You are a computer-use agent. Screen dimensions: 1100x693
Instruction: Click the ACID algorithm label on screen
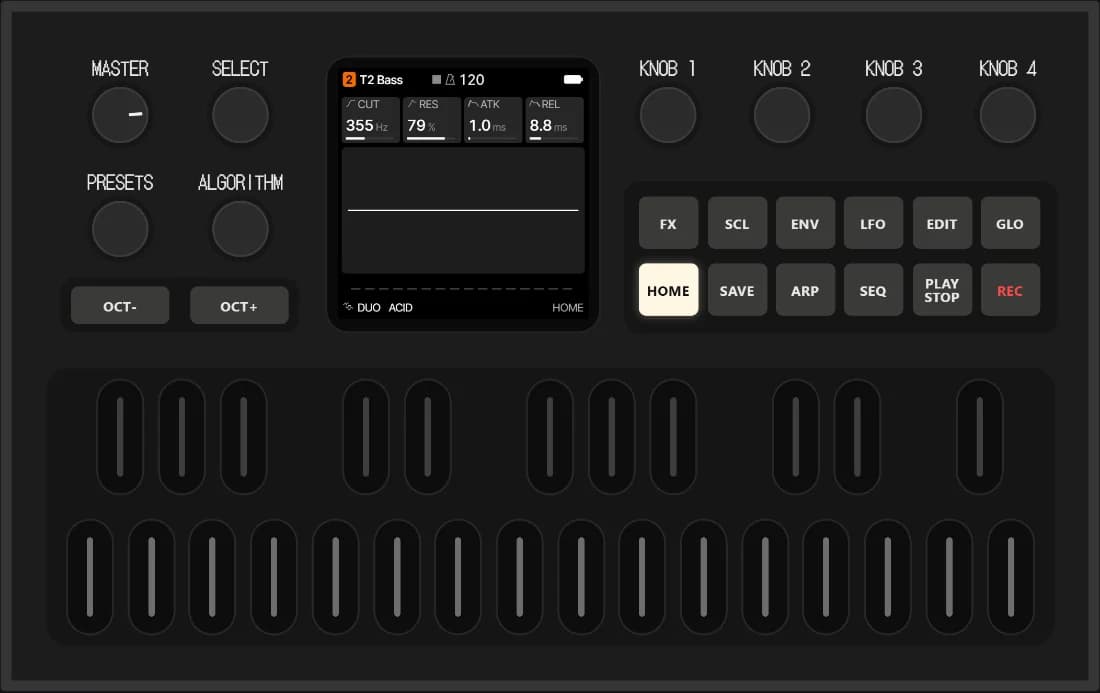401,308
